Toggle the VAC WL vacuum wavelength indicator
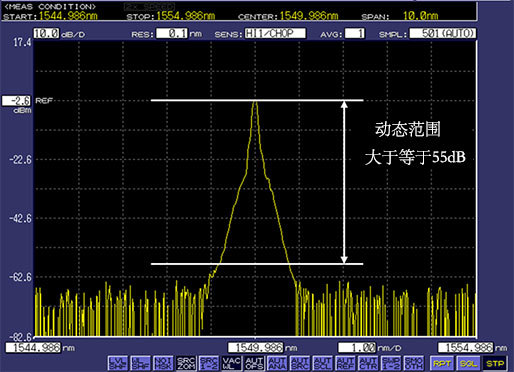 tap(231, 363)
